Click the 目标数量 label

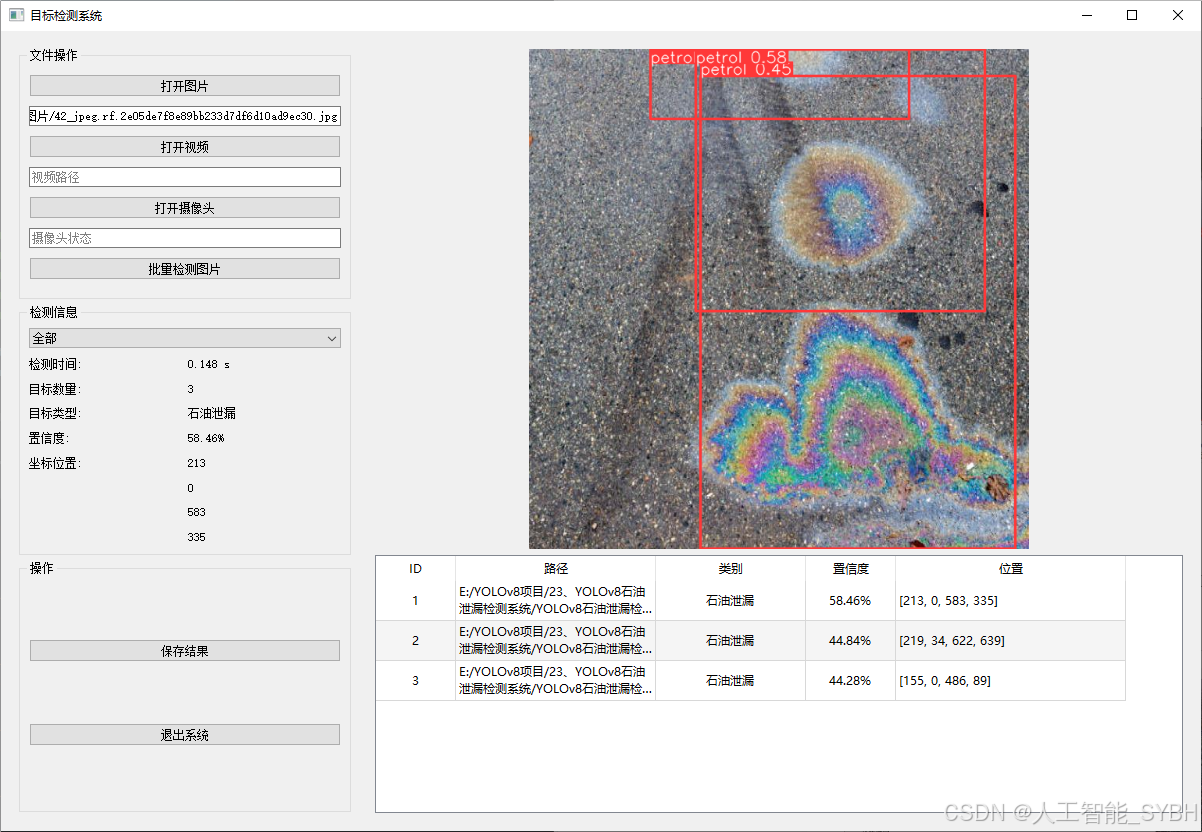coord(54,389)
